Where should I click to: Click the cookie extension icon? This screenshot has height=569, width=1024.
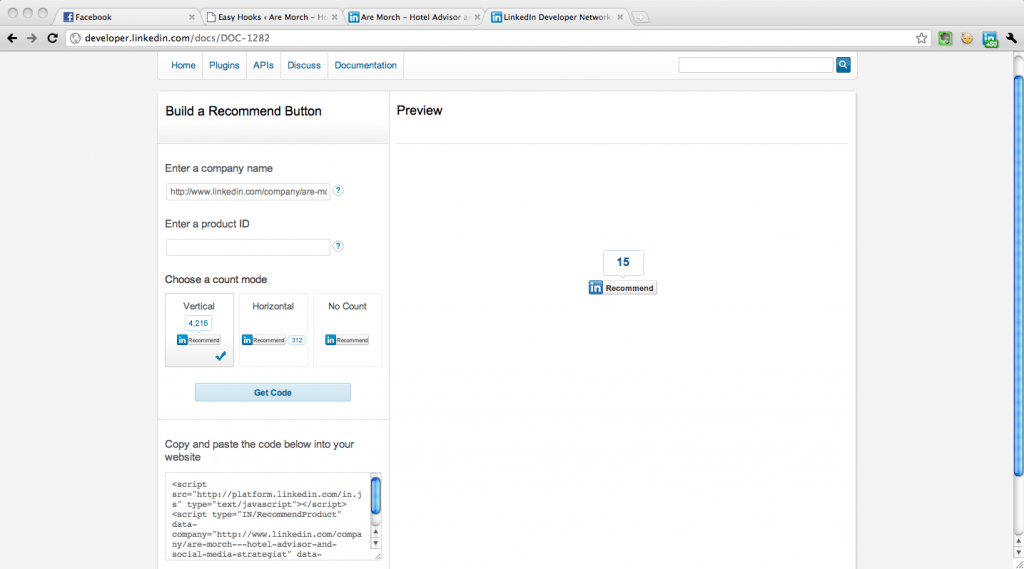pos(967,39)
